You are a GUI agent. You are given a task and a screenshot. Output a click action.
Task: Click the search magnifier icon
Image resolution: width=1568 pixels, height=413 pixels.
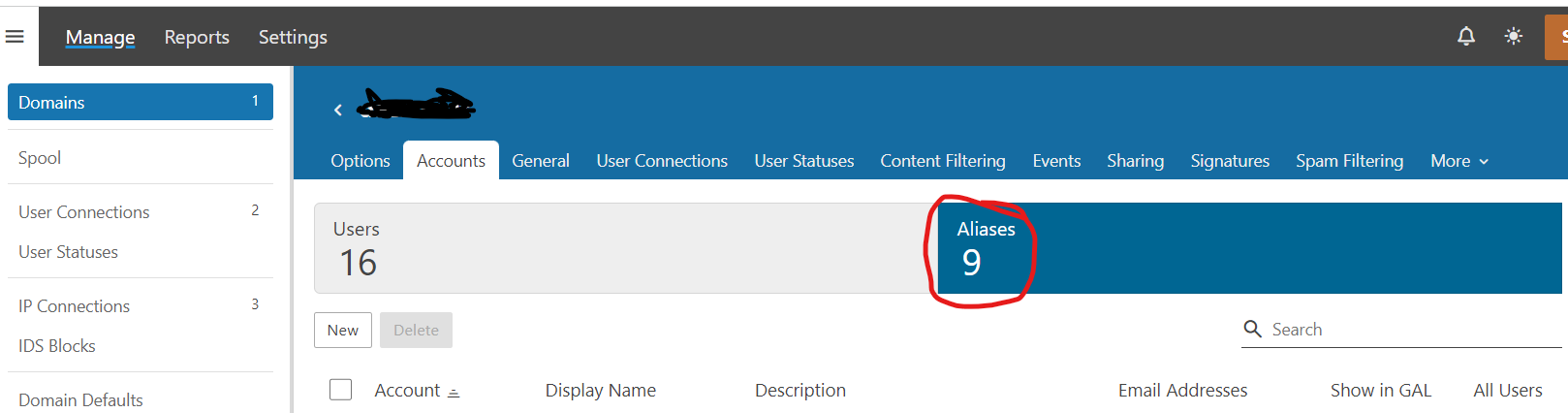pyautogui.click(x=1252, y=330)
